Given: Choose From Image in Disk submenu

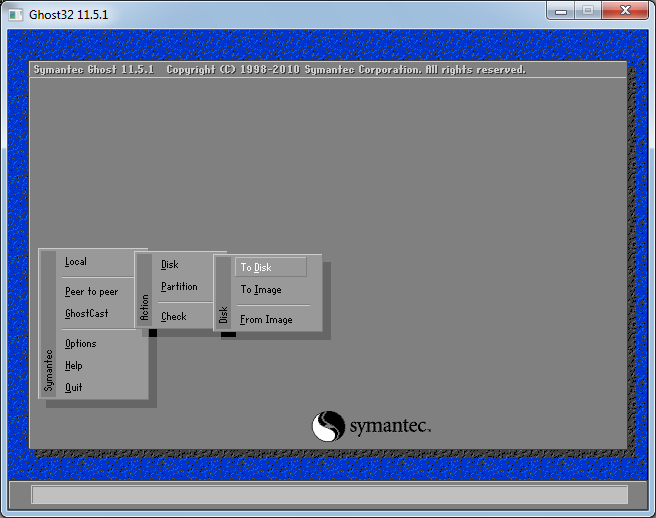Looking at the screenshot, I should point(266,320).
